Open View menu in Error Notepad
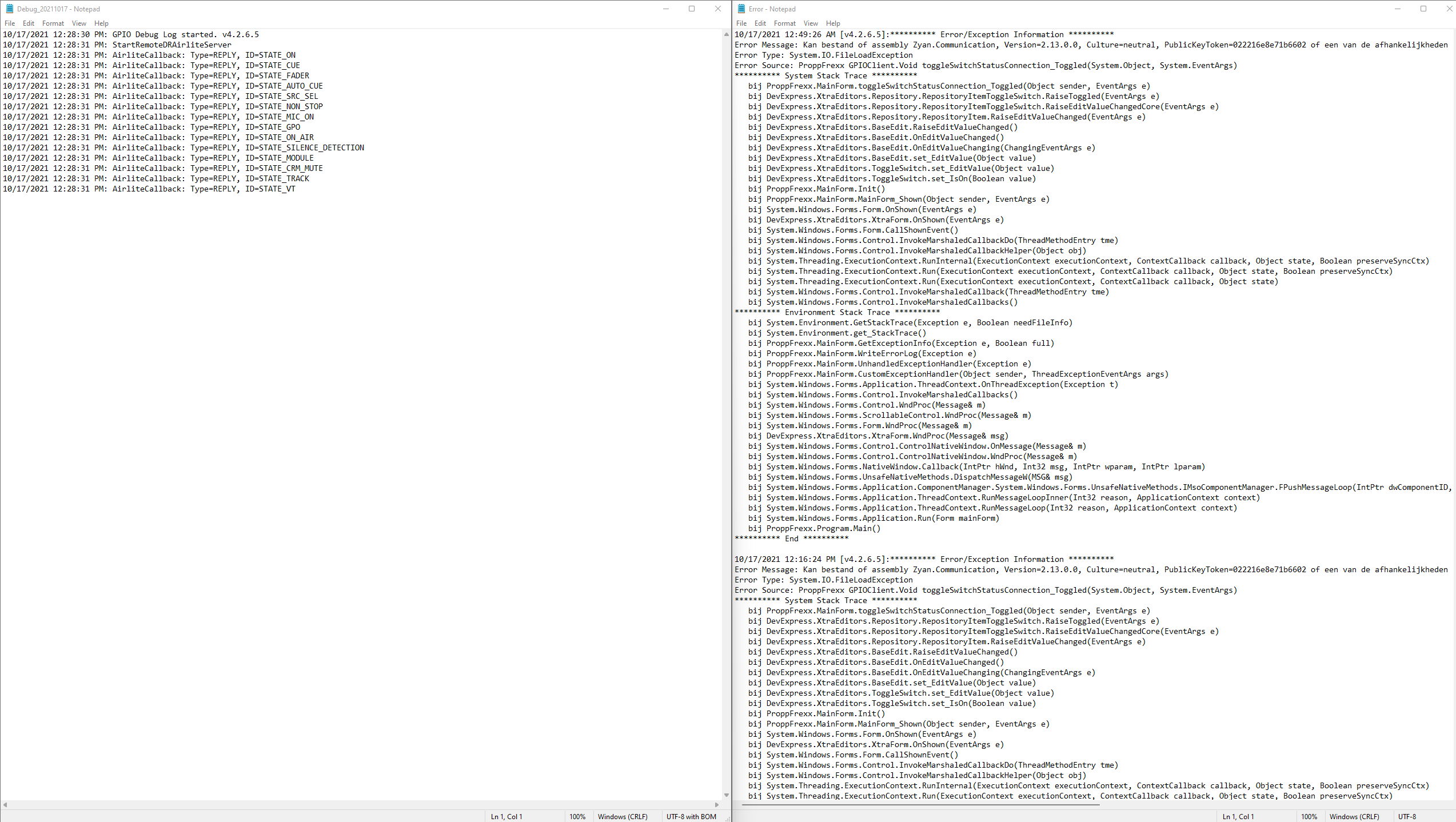The height and width of the screenshot is (822, 1456). click(x=810, y=23)
